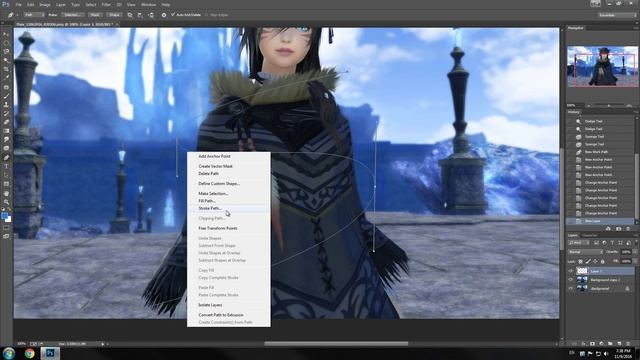Uncheck the Auto Add/Delete checkbox
Screen dimensions: 640x360
coord(173,15)
